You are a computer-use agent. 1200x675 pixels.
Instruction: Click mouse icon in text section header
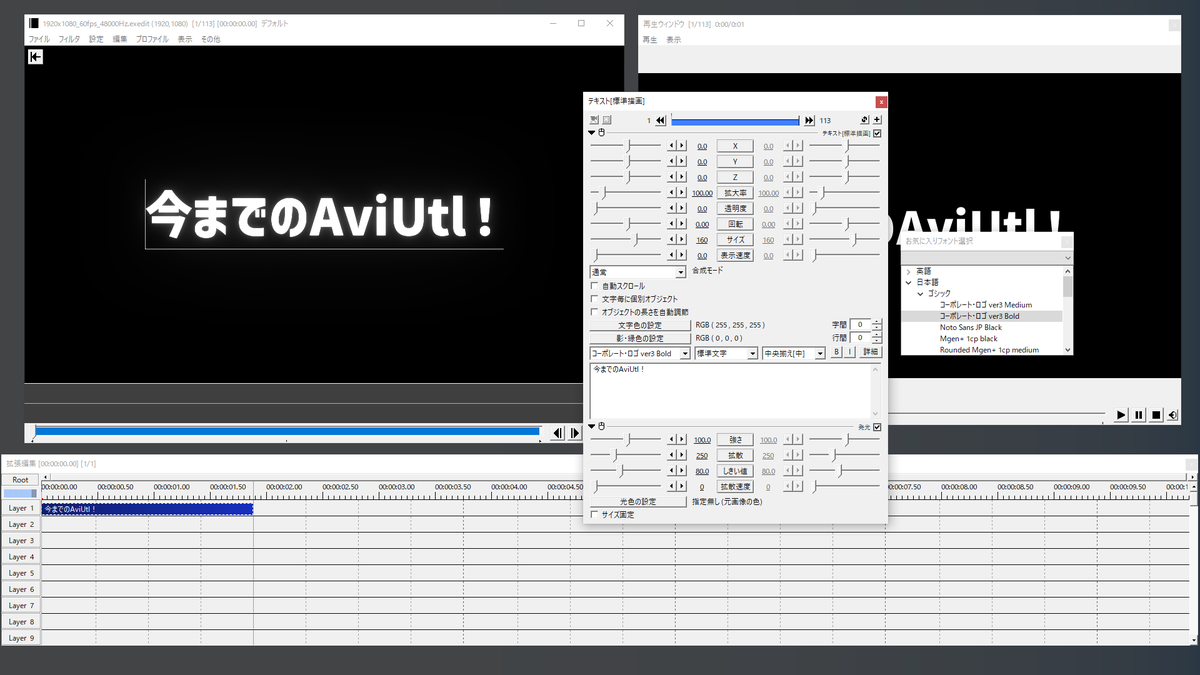[x=602, y=132]
